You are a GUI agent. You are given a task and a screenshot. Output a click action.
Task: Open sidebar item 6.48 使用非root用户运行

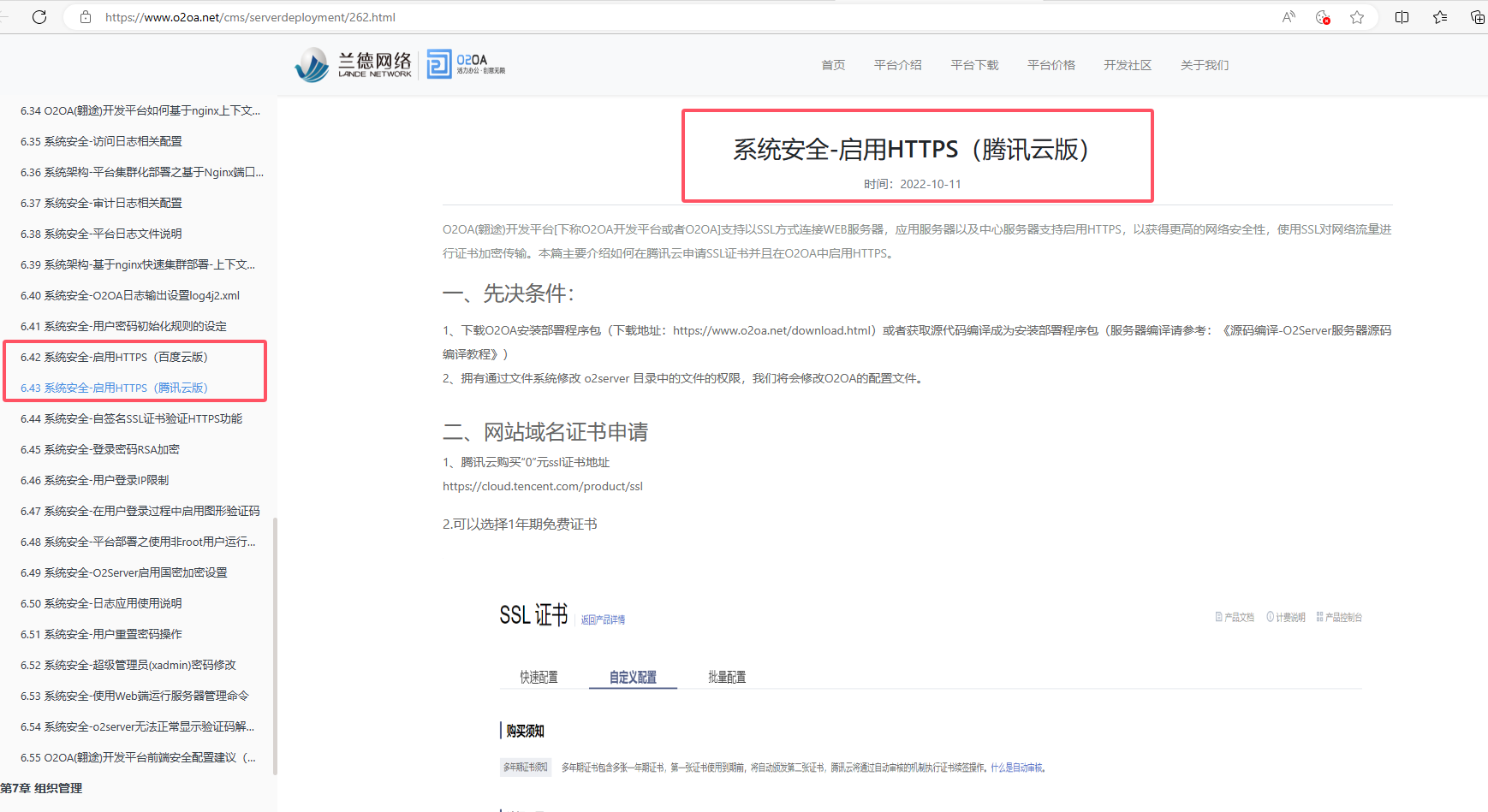pyautogui.click(x=138, y=542)
